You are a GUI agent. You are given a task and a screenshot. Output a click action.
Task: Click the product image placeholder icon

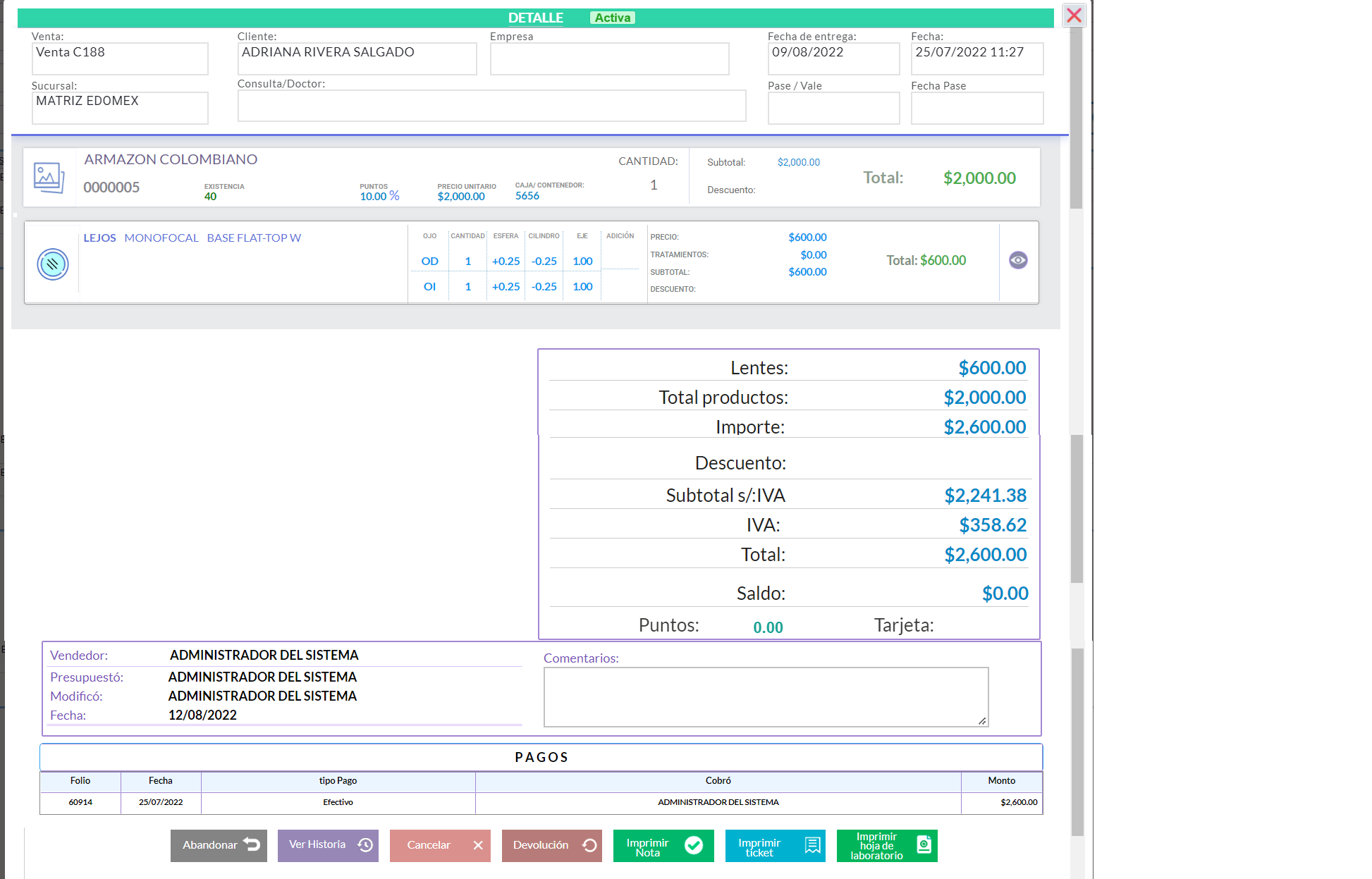pyautogui.click(x=49, y=178)
